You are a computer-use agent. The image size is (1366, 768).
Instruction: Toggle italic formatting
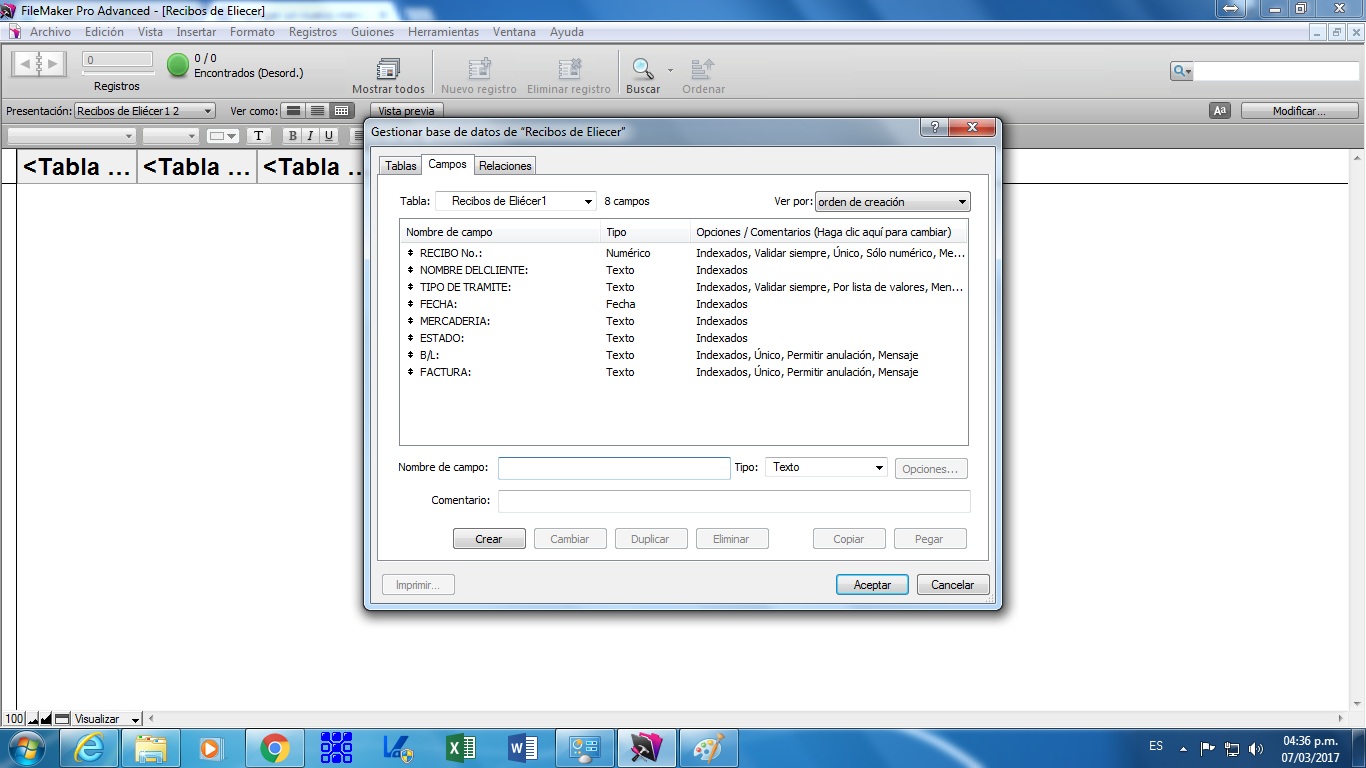(x=310, y=136)
